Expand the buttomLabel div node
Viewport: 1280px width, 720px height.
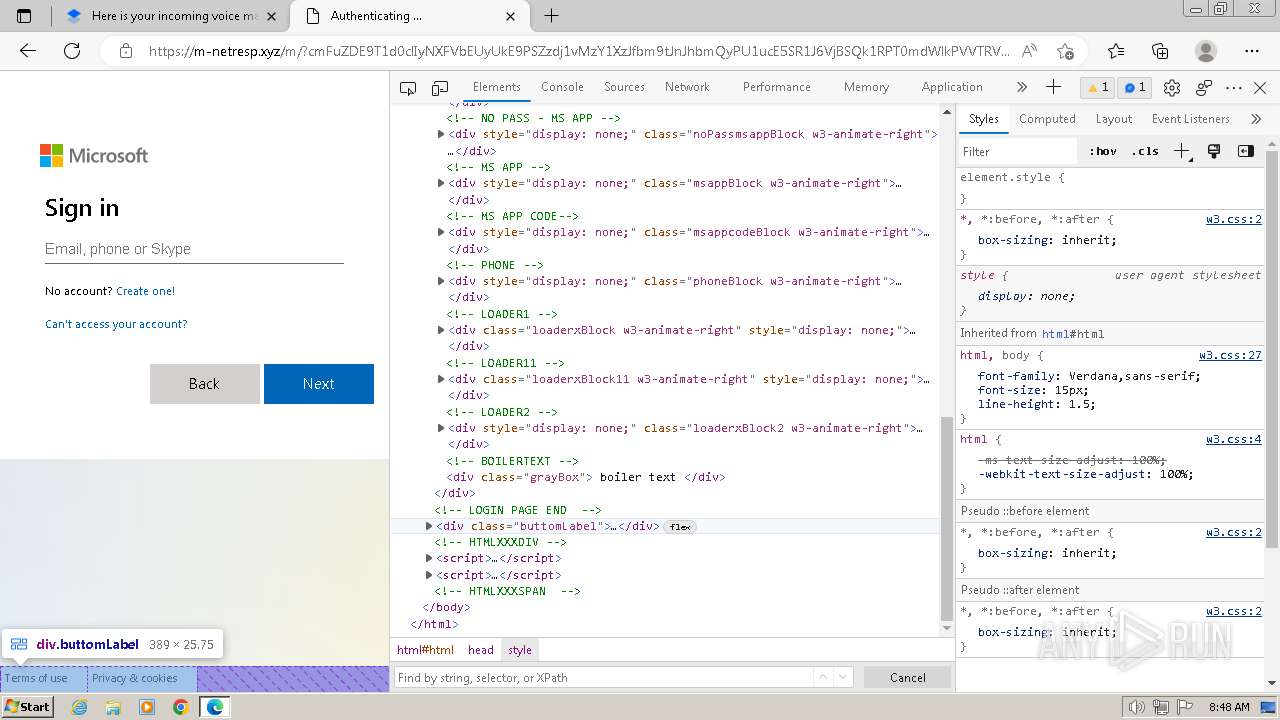(429, 526)
